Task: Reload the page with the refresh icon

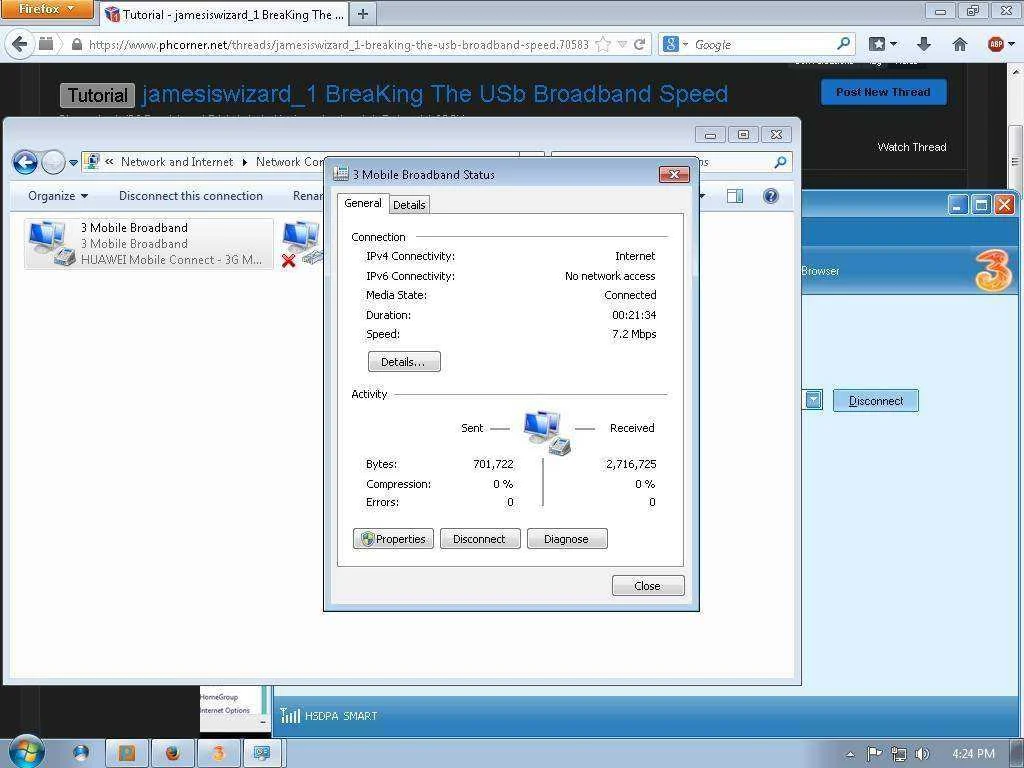Action: pos(639,44)
